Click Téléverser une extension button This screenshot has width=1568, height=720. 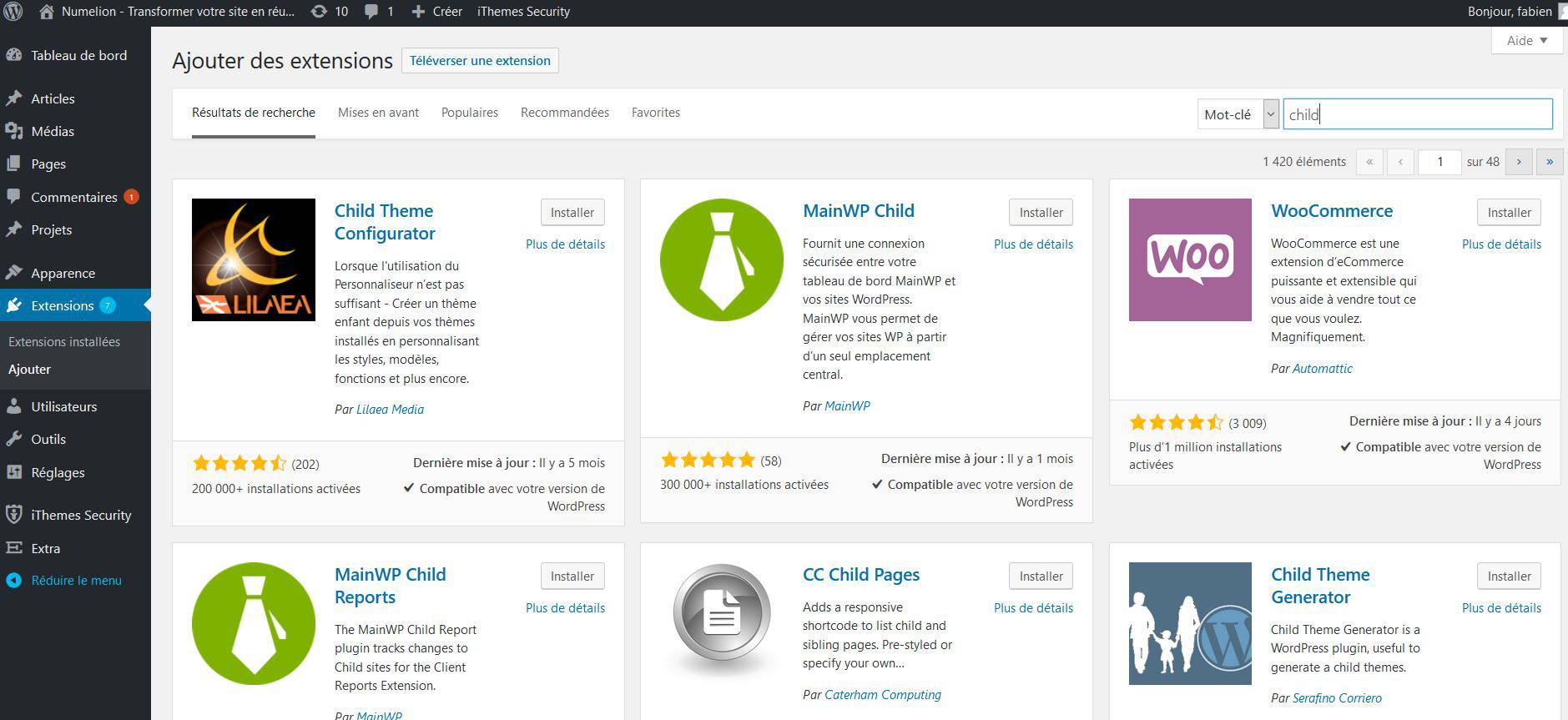pyautogui.click(x=480, y=60)
